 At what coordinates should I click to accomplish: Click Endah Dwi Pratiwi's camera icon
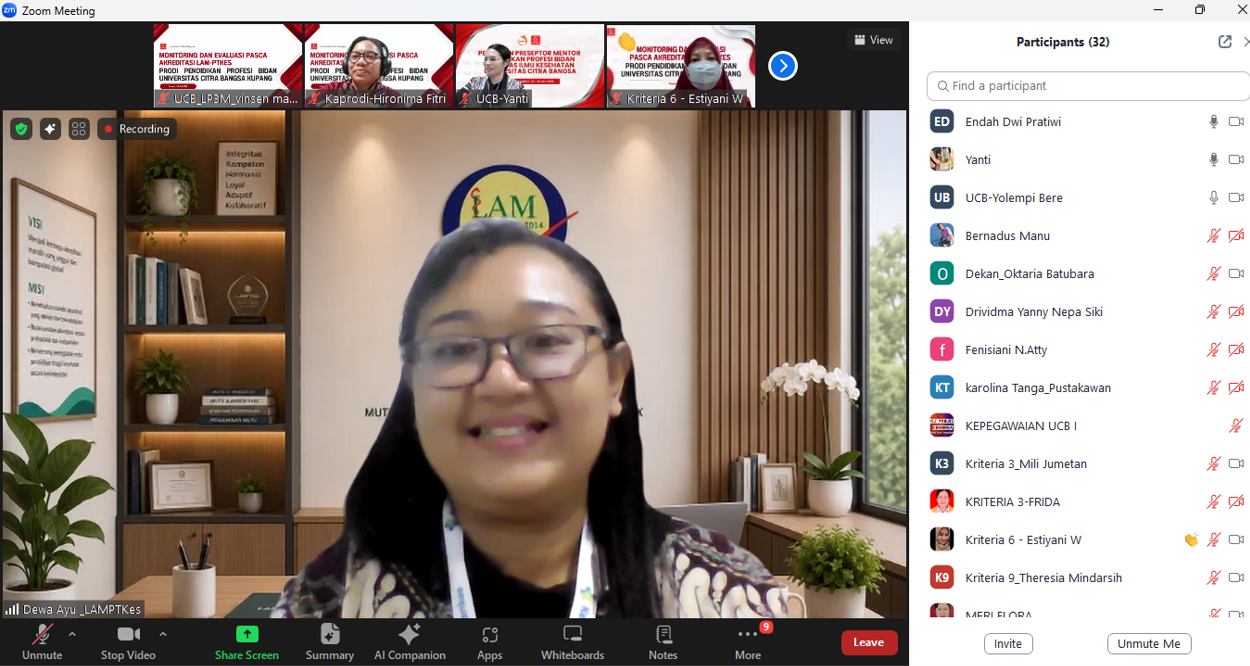1236,122
